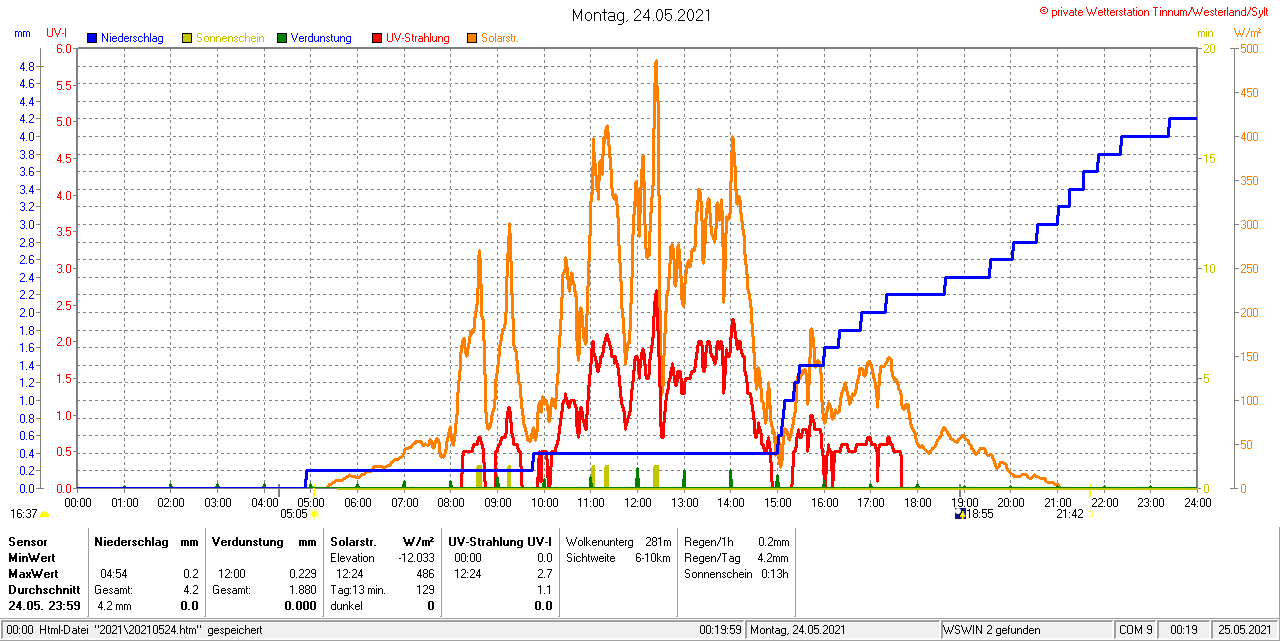Click the Verdunstung Gesamt value 1.880
Viewport: 1280px width, 641px height.
[302, 590]
